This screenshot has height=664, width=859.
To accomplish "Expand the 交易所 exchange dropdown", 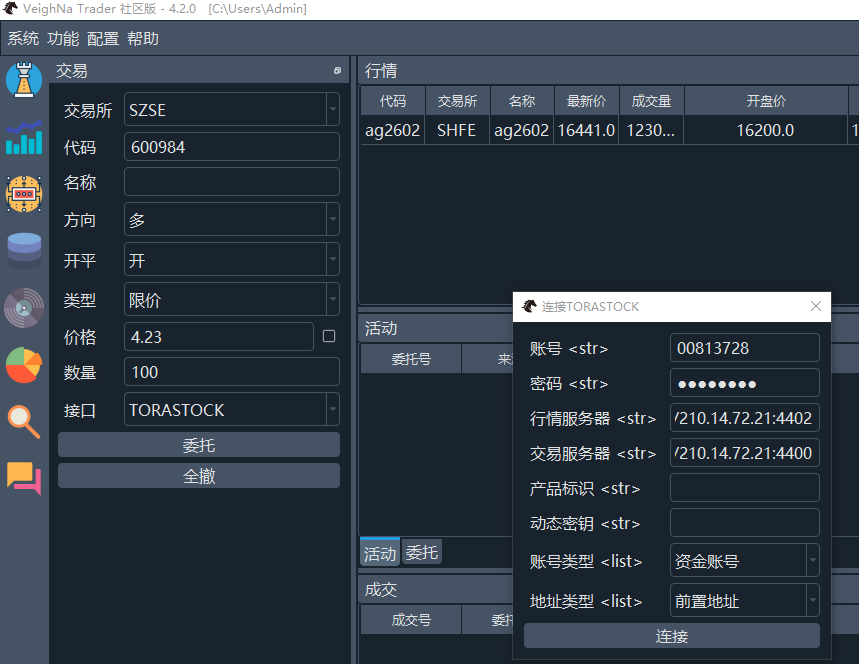I will point(332,110).
